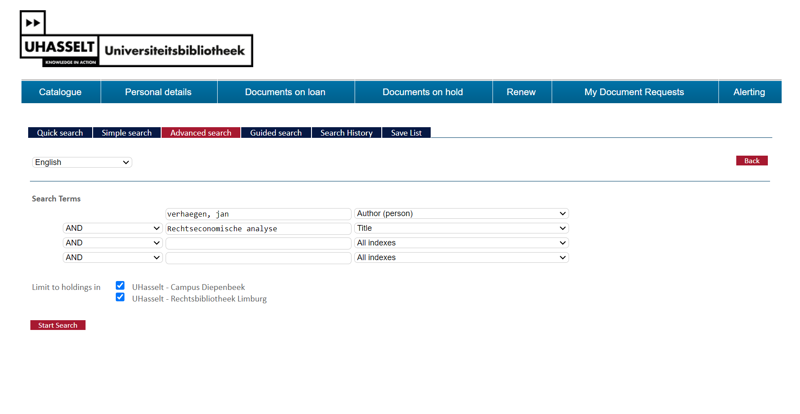
Task: Change the first AND boolean operator dropdown
Action: coord(112,229)
